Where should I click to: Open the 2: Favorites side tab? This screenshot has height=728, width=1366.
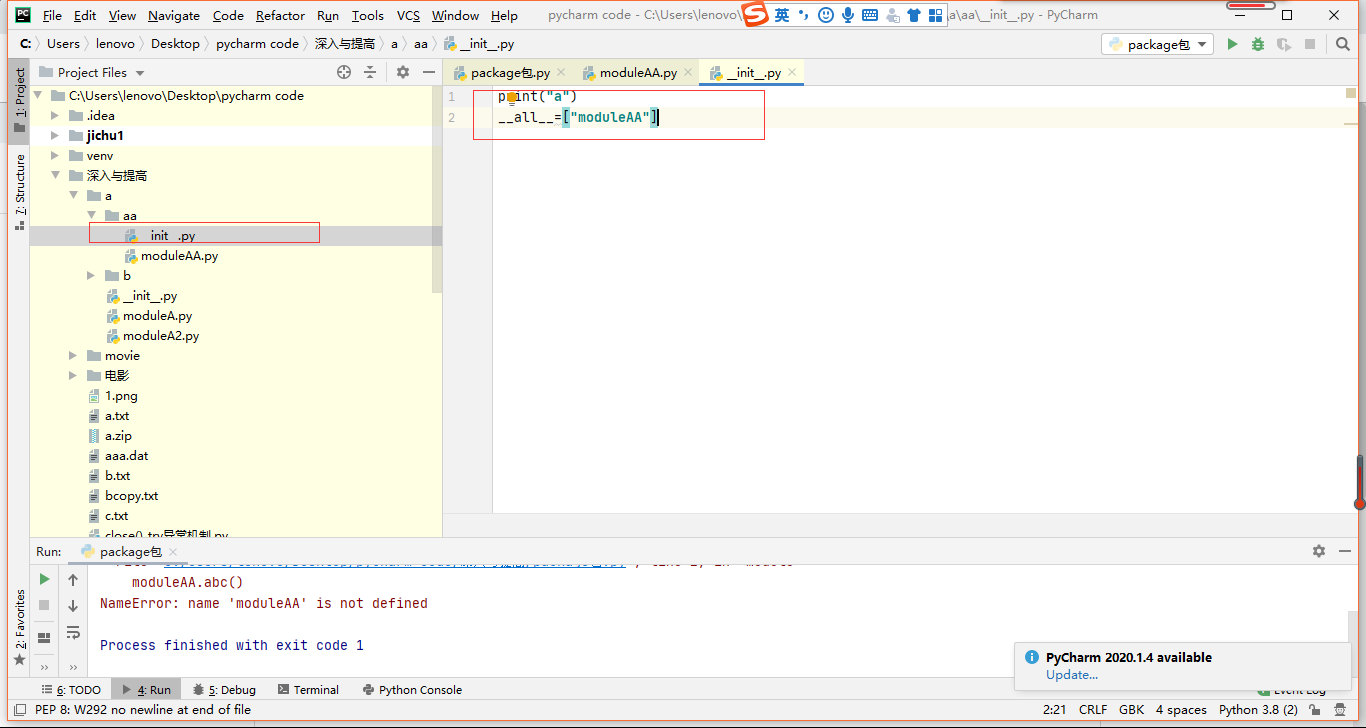point(19,626)
